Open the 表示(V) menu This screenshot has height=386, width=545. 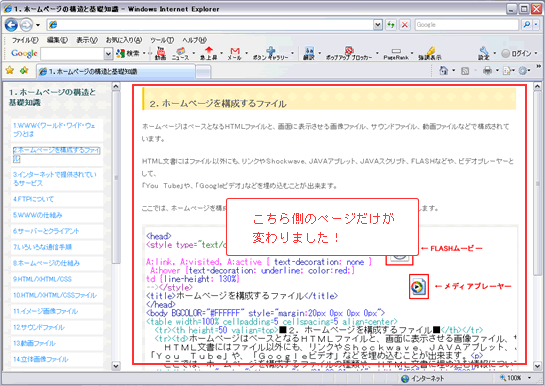click(x=87, y=40)
